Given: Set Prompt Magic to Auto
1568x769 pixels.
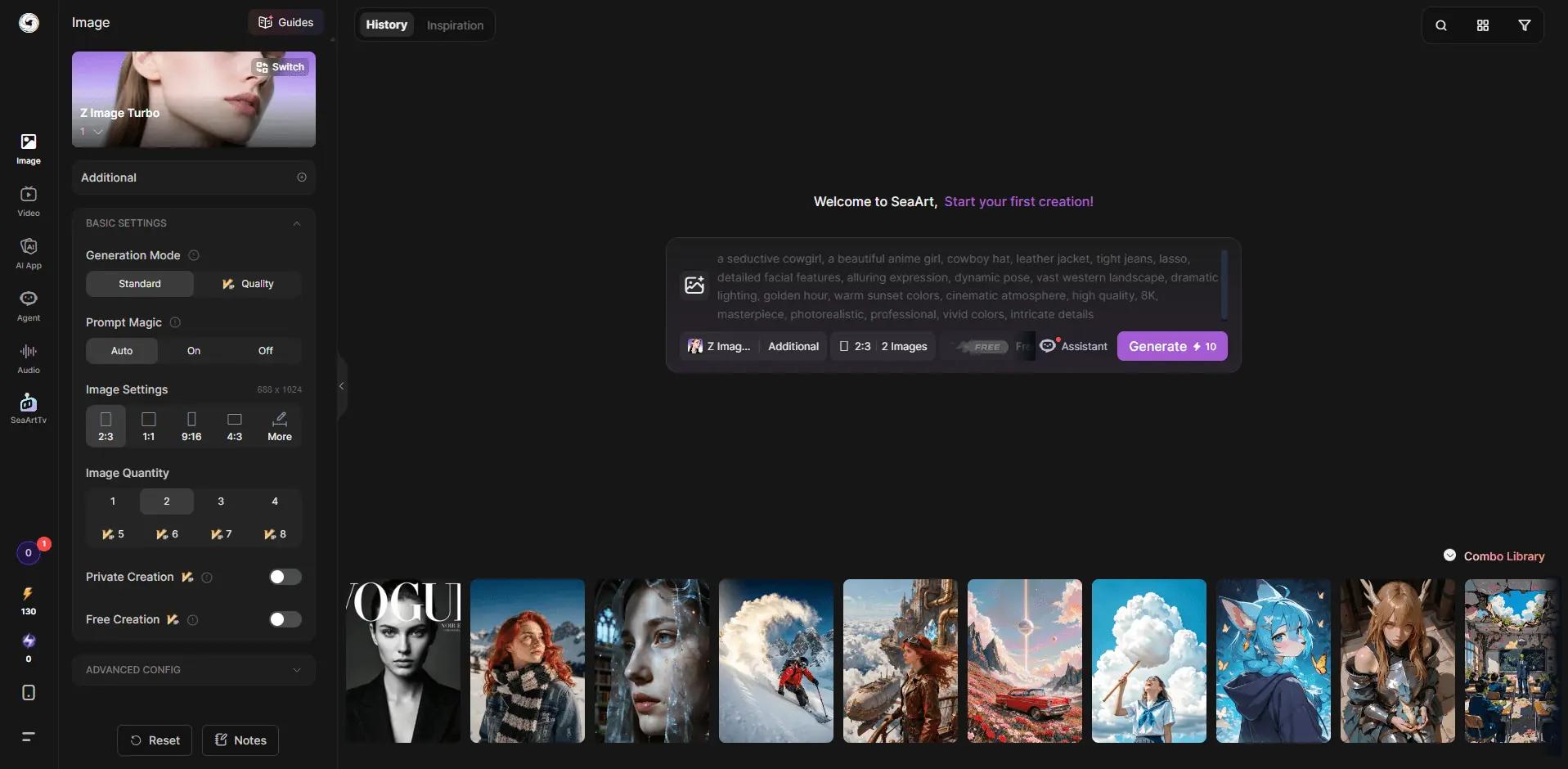Looking at the screenshot, I should tap(122, 351).
